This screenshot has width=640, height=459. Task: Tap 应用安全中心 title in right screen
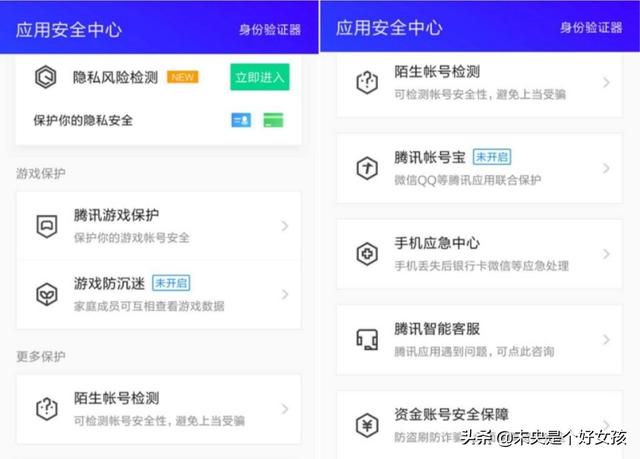pyautogui.click(x=389, y=28)
